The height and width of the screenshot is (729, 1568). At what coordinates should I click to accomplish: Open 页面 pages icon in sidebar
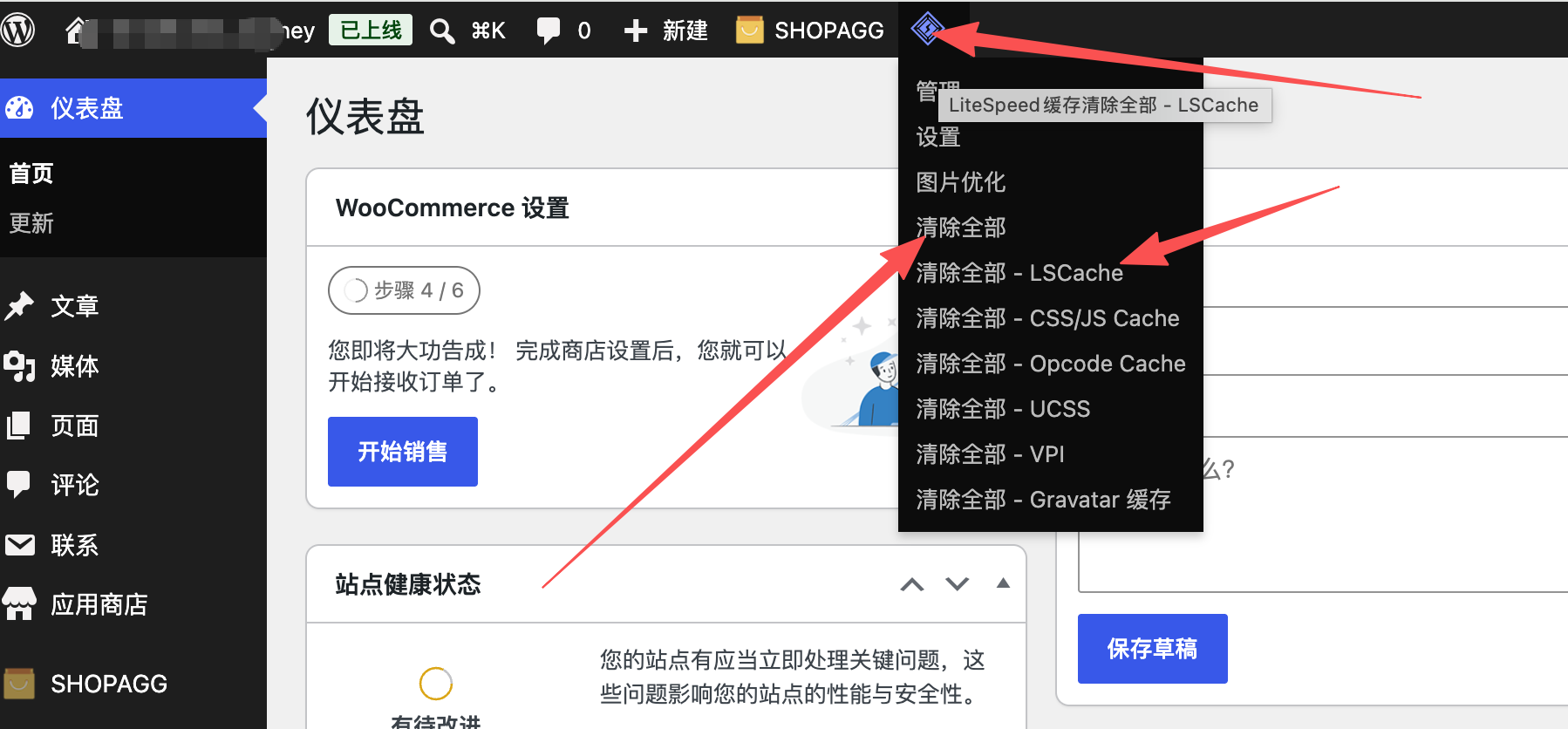19,426
